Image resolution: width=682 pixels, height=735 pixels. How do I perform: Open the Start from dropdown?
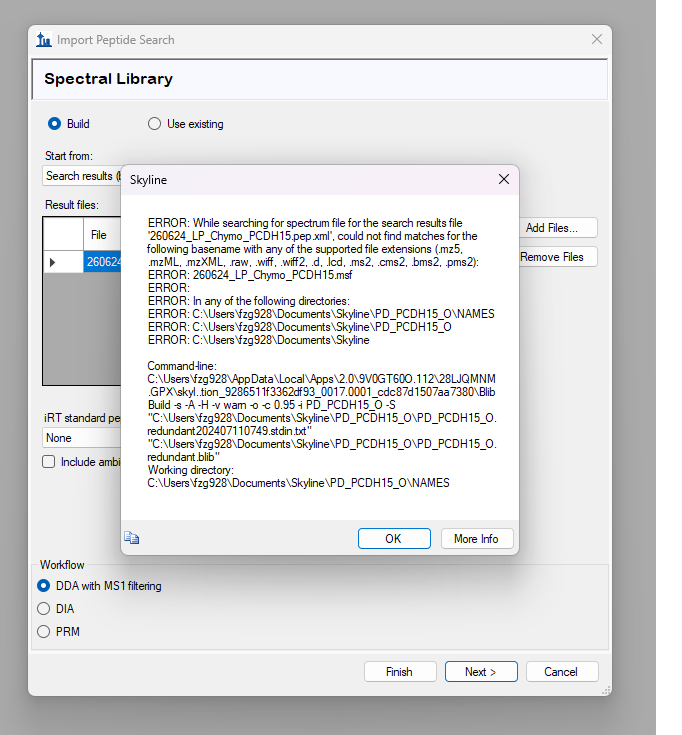[82, 176]
